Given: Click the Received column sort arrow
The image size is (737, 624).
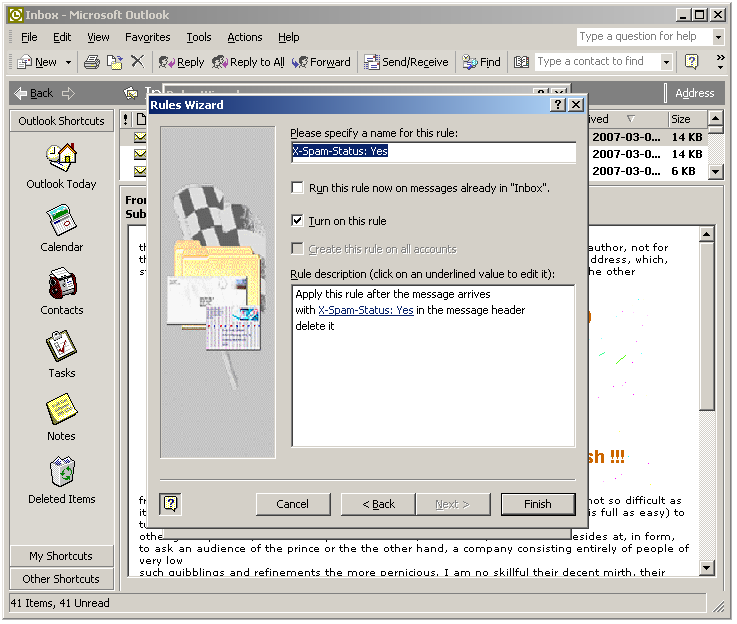Looking at the screenshot, I should (630, 119).
